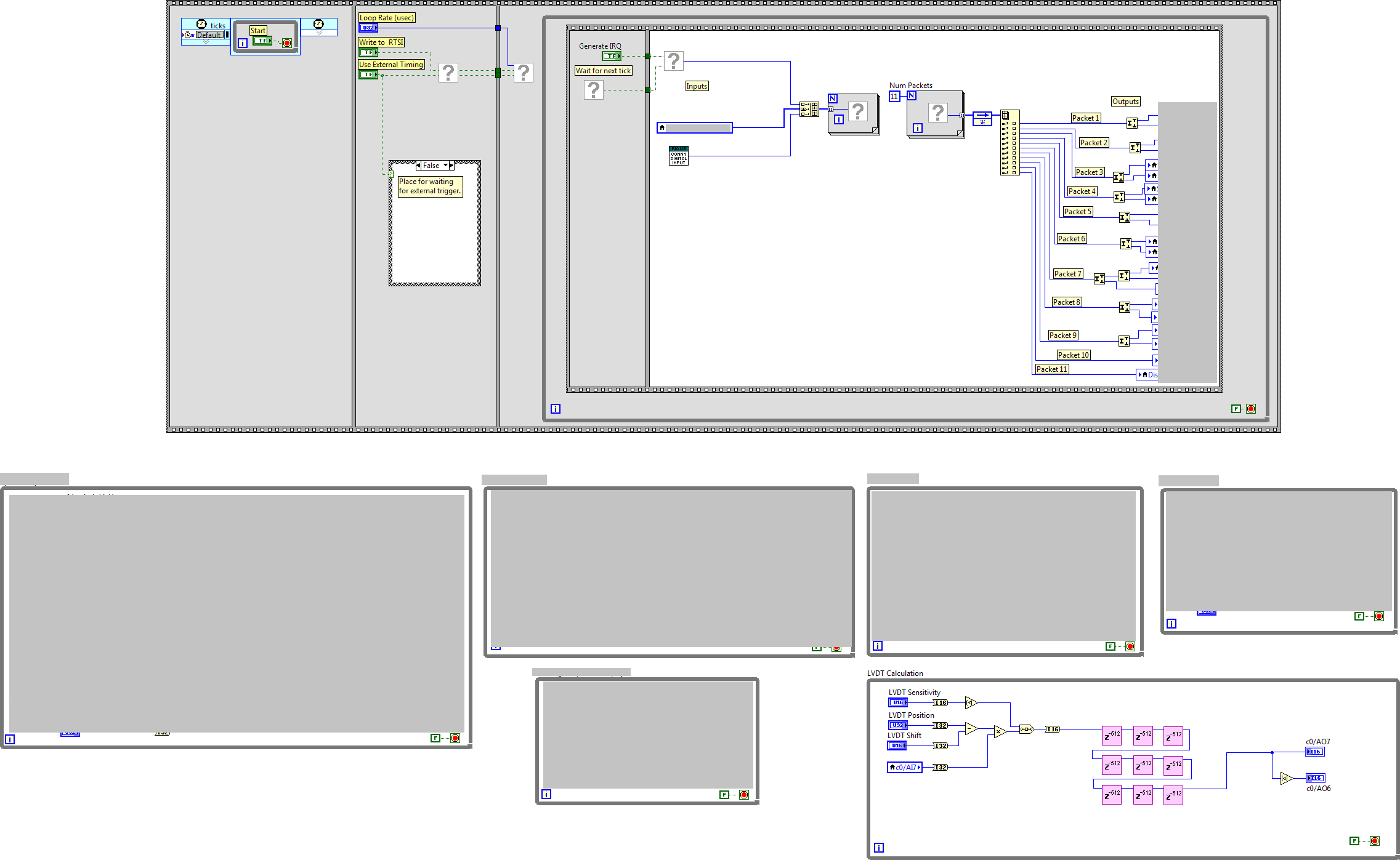Click the Index Array node feeding the packets

1010,143
